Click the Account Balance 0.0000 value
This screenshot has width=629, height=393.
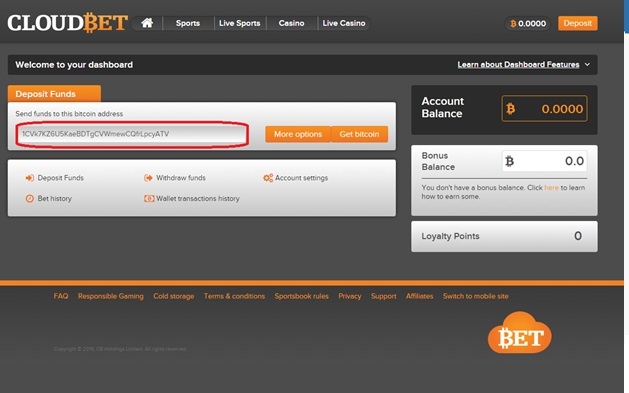click(562, 109)
